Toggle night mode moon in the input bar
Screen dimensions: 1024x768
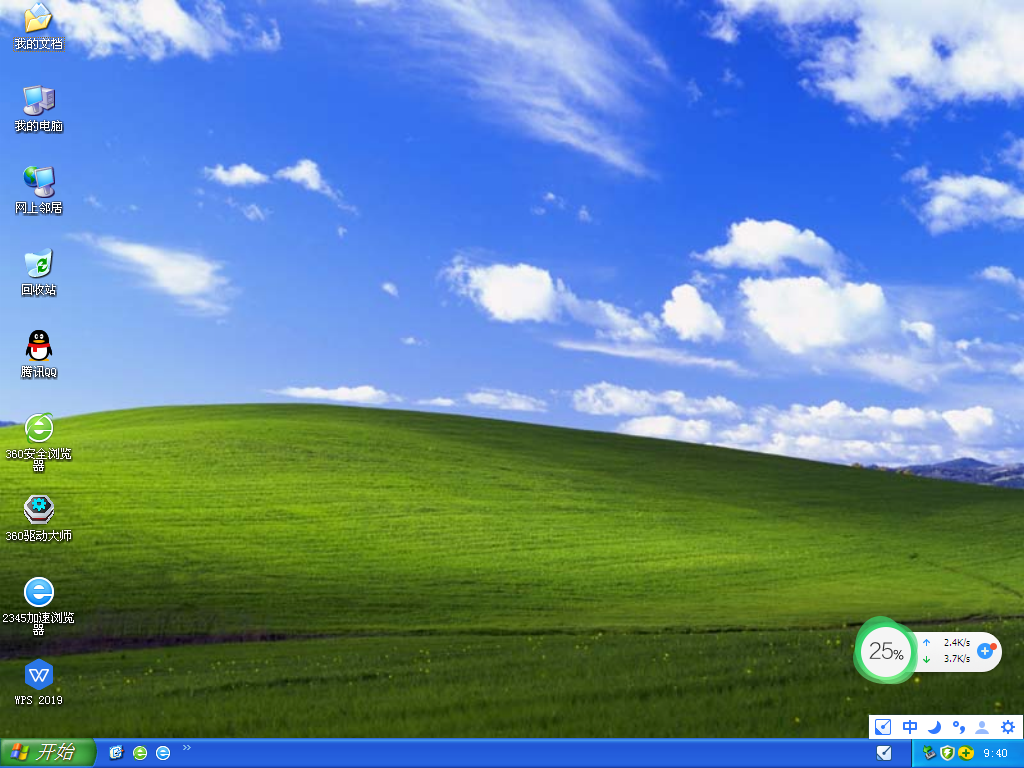[x=933, y=727]
